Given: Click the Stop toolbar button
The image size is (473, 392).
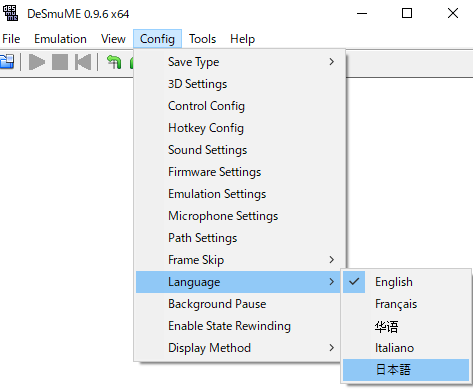Looking at the screenshot, I should (60, 62).
